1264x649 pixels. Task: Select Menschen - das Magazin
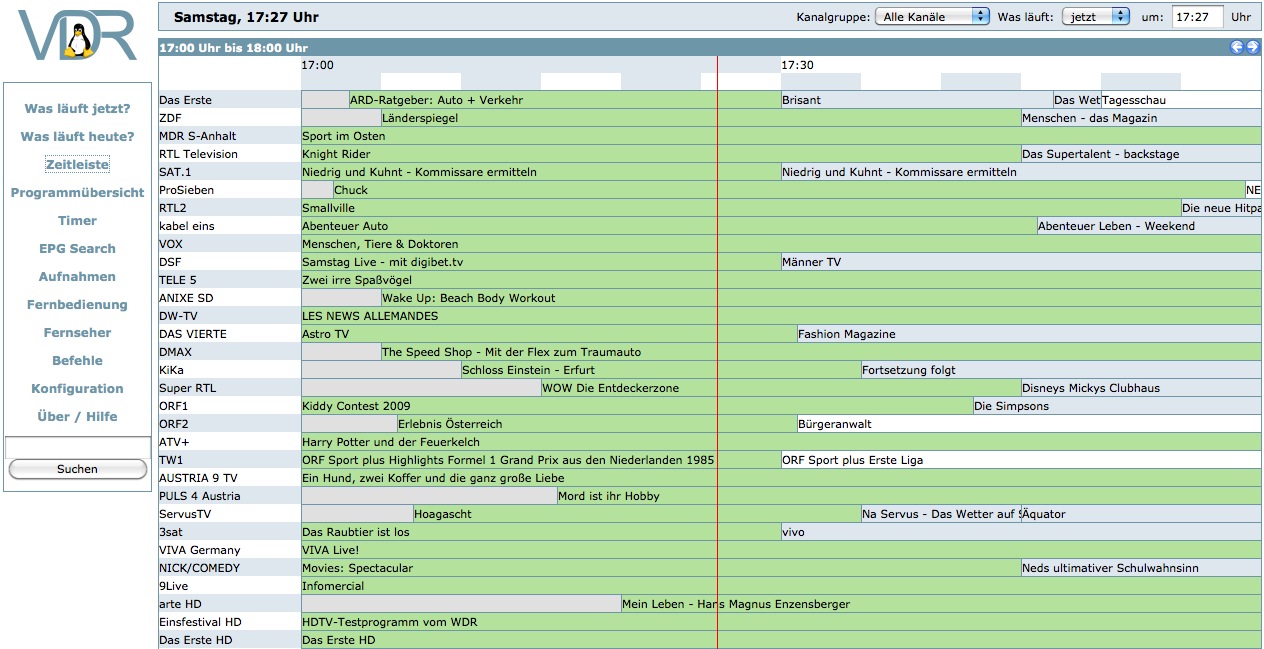[1141, 118]
